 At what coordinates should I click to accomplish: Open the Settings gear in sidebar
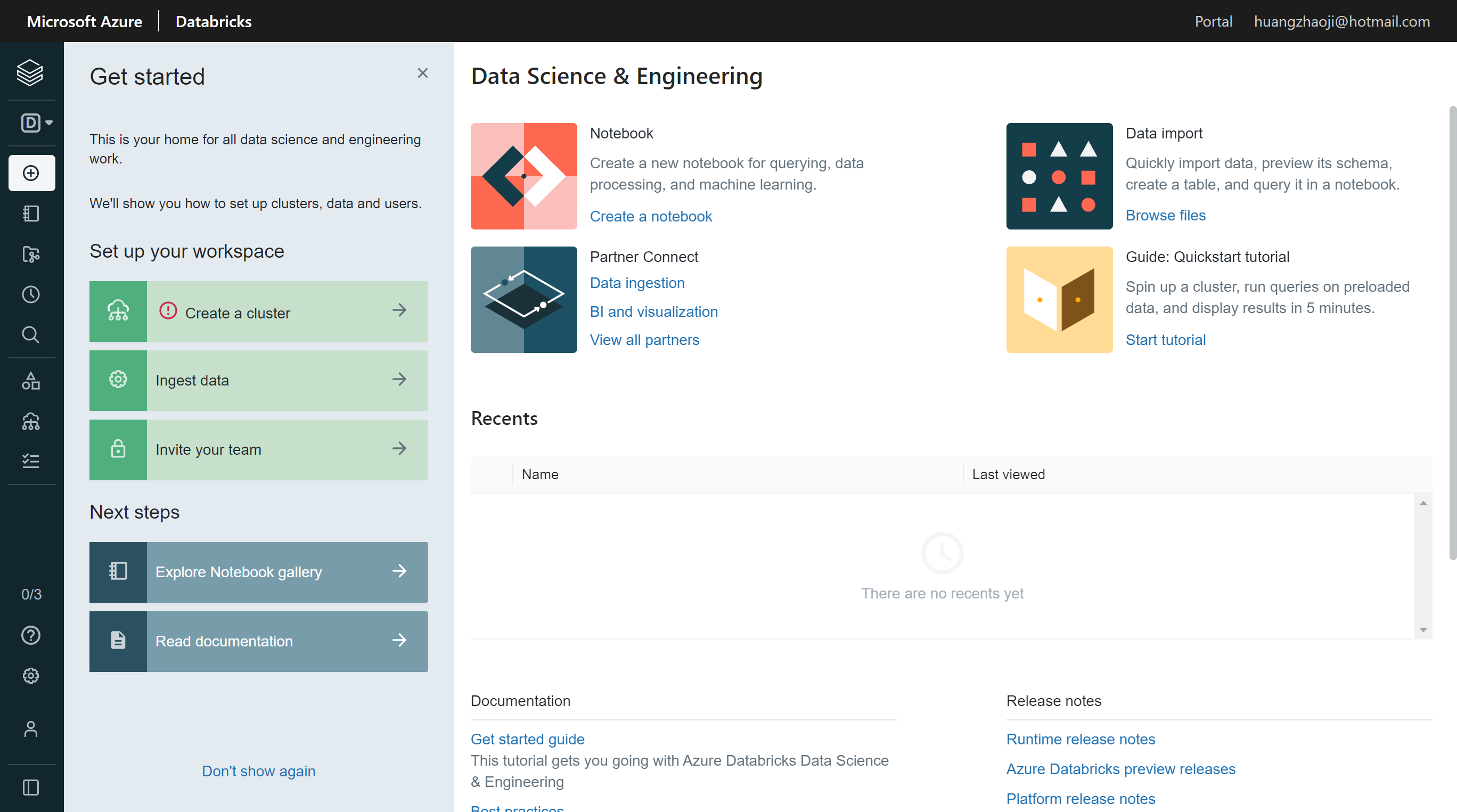[30, 675]
